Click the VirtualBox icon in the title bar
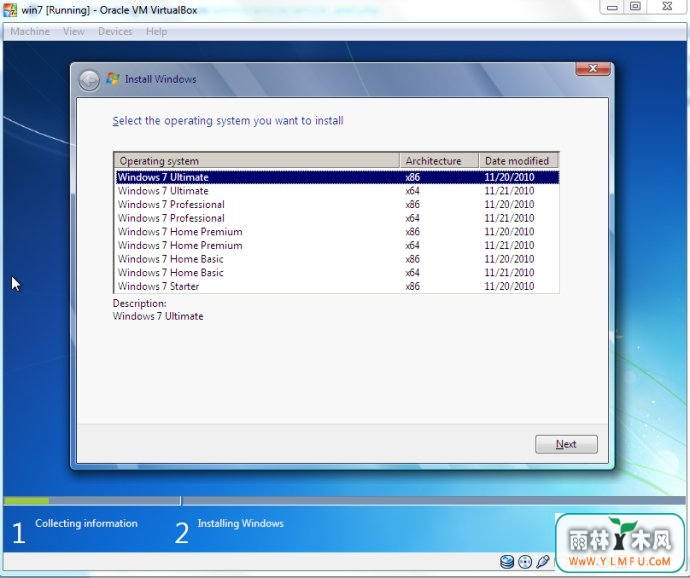 (x=10, y=10)
